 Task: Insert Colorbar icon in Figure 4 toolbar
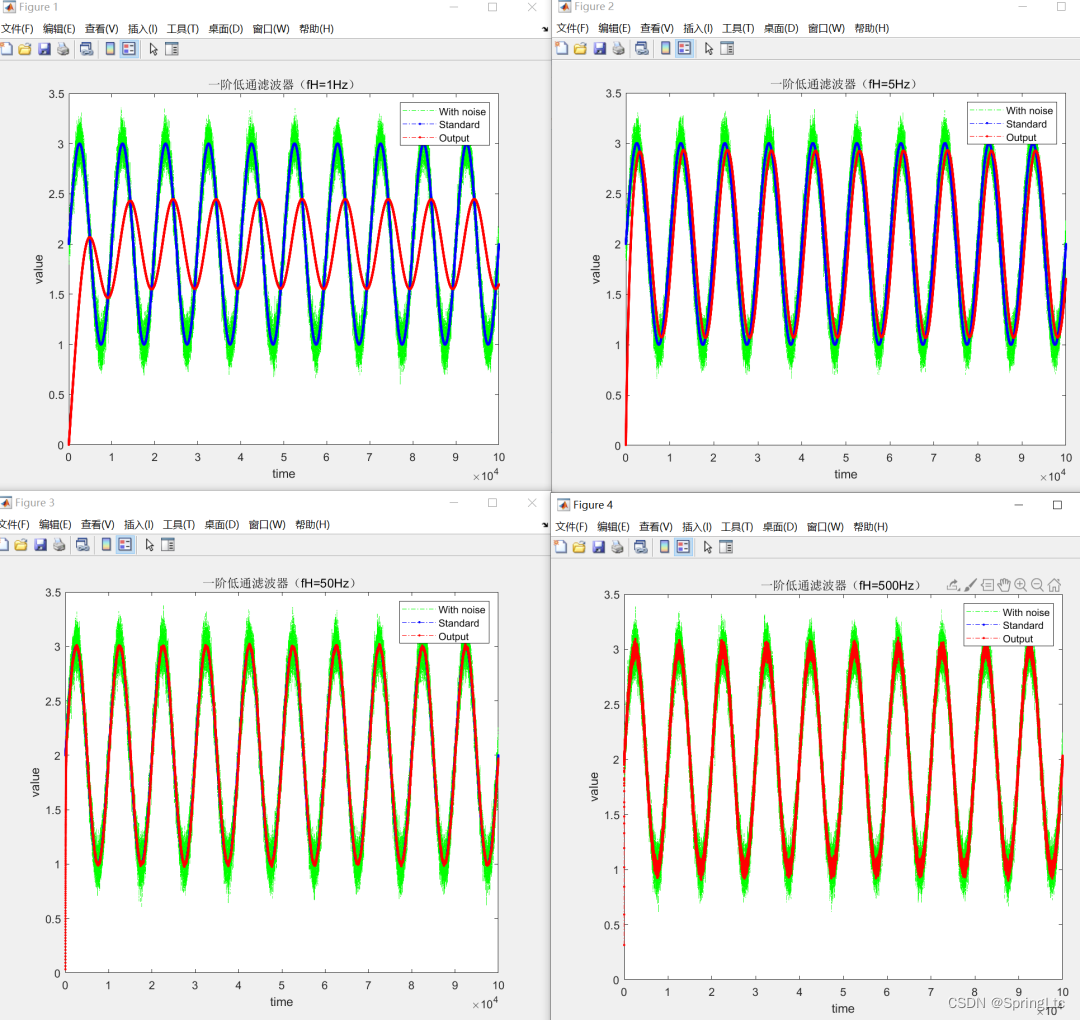(665, 547)
